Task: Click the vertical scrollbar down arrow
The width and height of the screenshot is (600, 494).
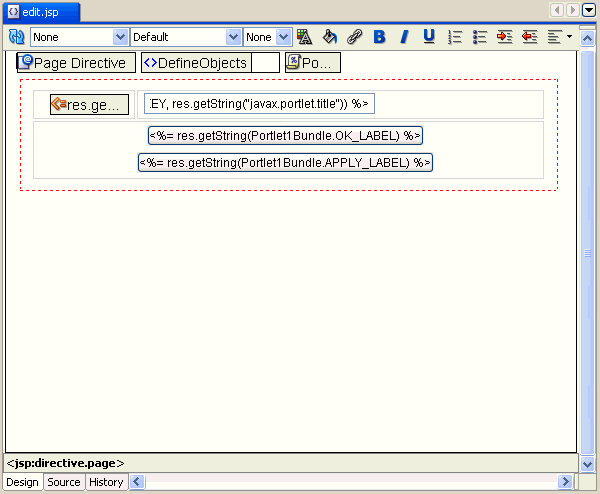Action: pyautogui.click(x=587, y=464)
